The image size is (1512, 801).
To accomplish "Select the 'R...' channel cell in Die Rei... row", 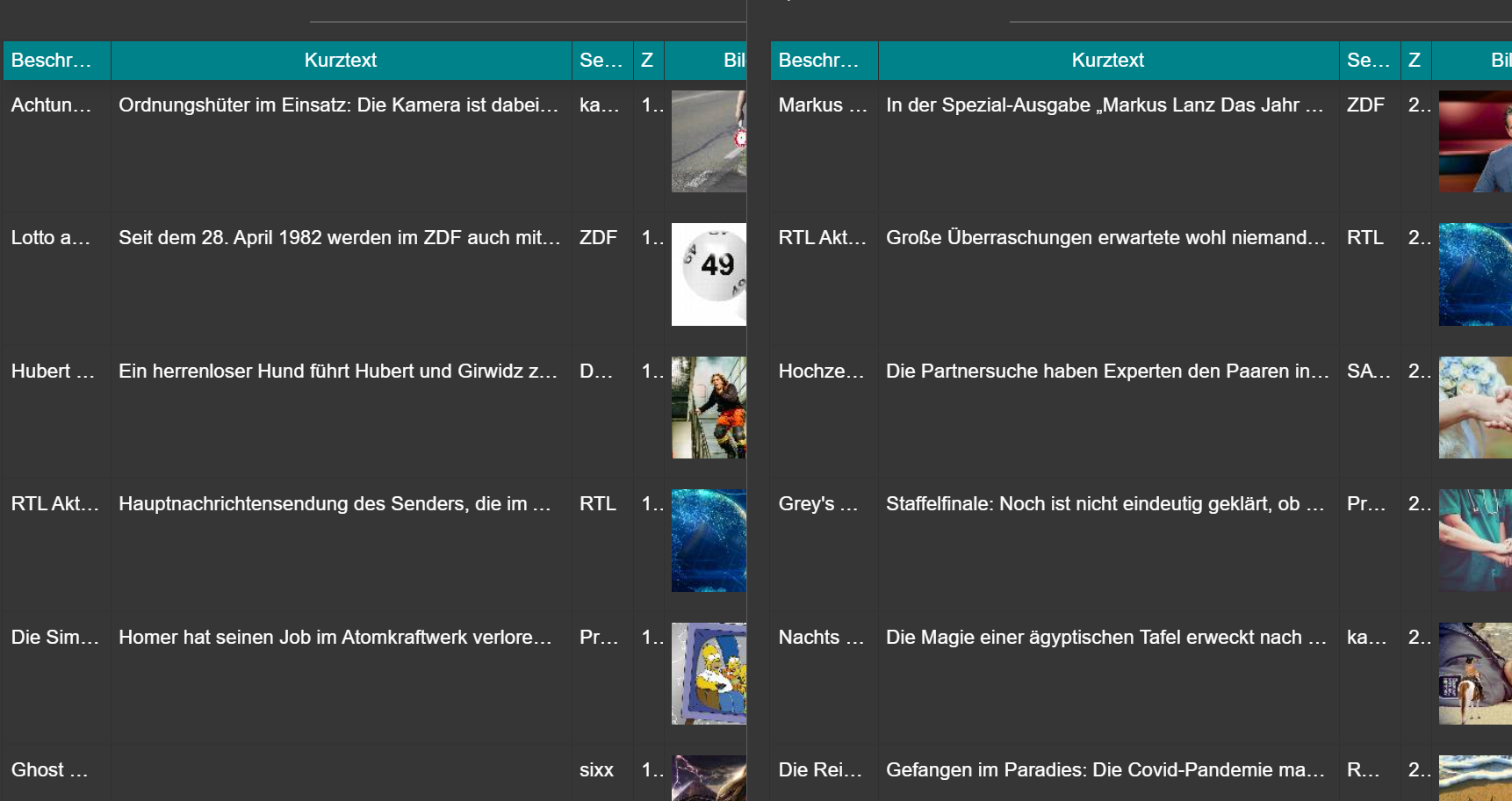I will click(x=1370, y=774).
